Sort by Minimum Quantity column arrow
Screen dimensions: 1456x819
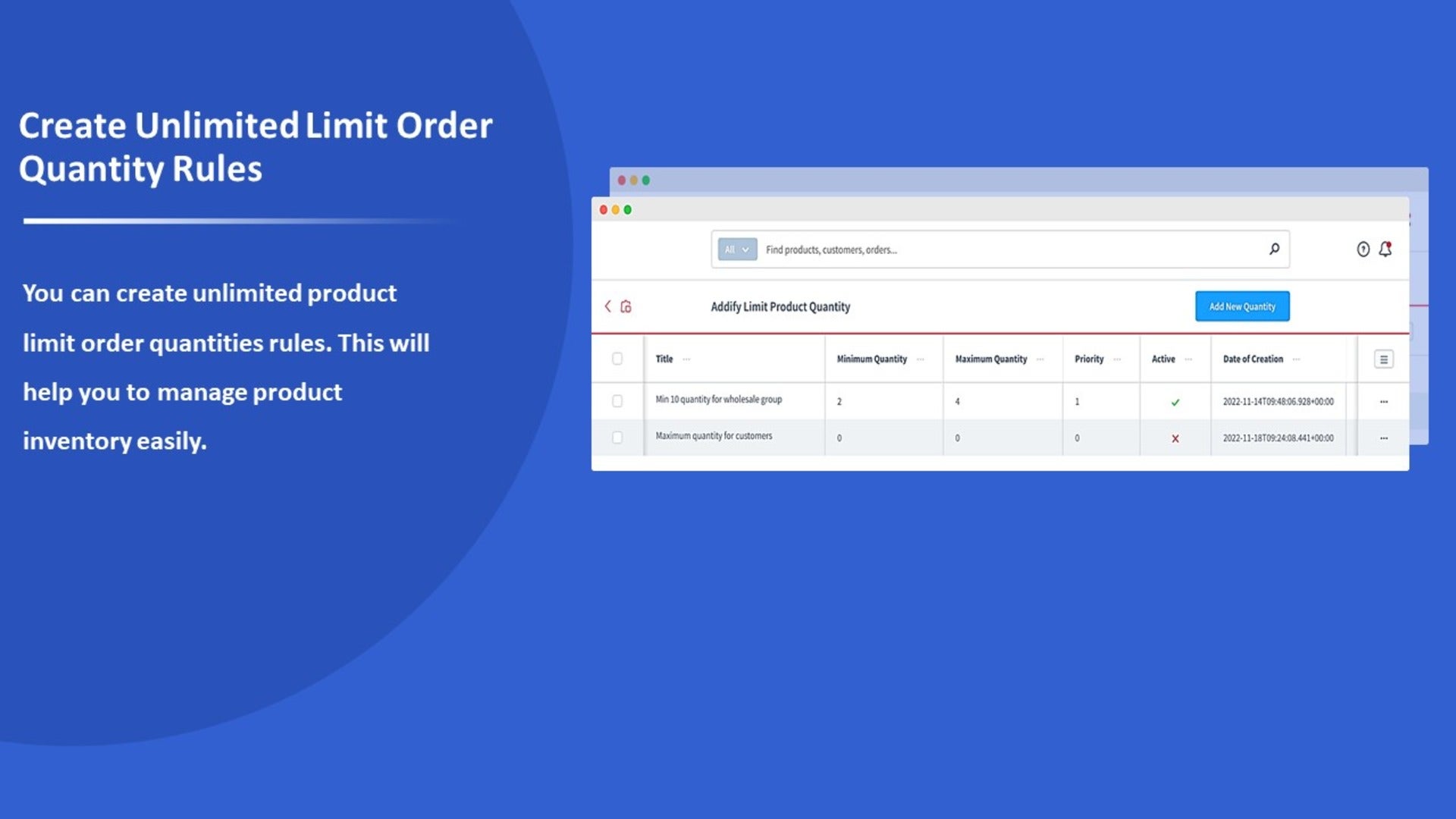tap(921, 359)
